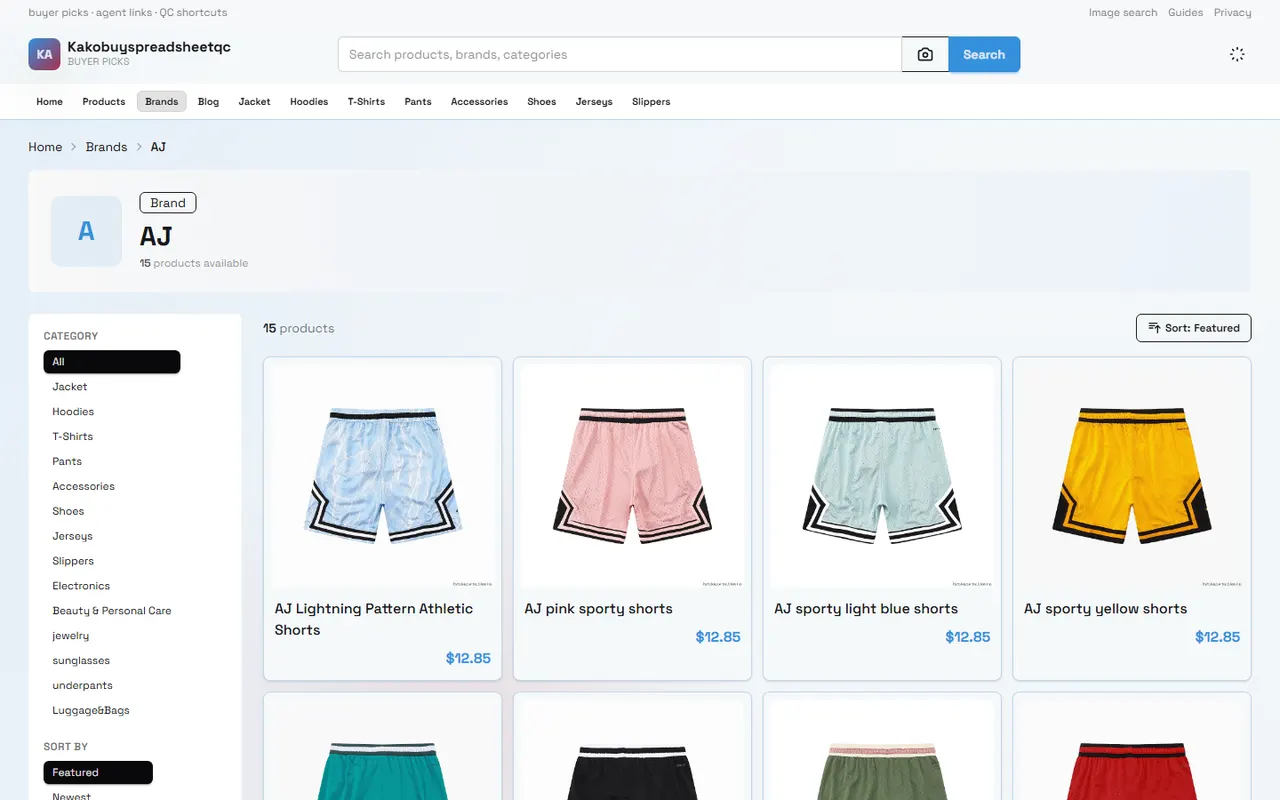Filter by Pants category in sidebar
Image resolution: width=1280 pixels, height=800 pixels.
pyautogui.click(x=67, y=462)
